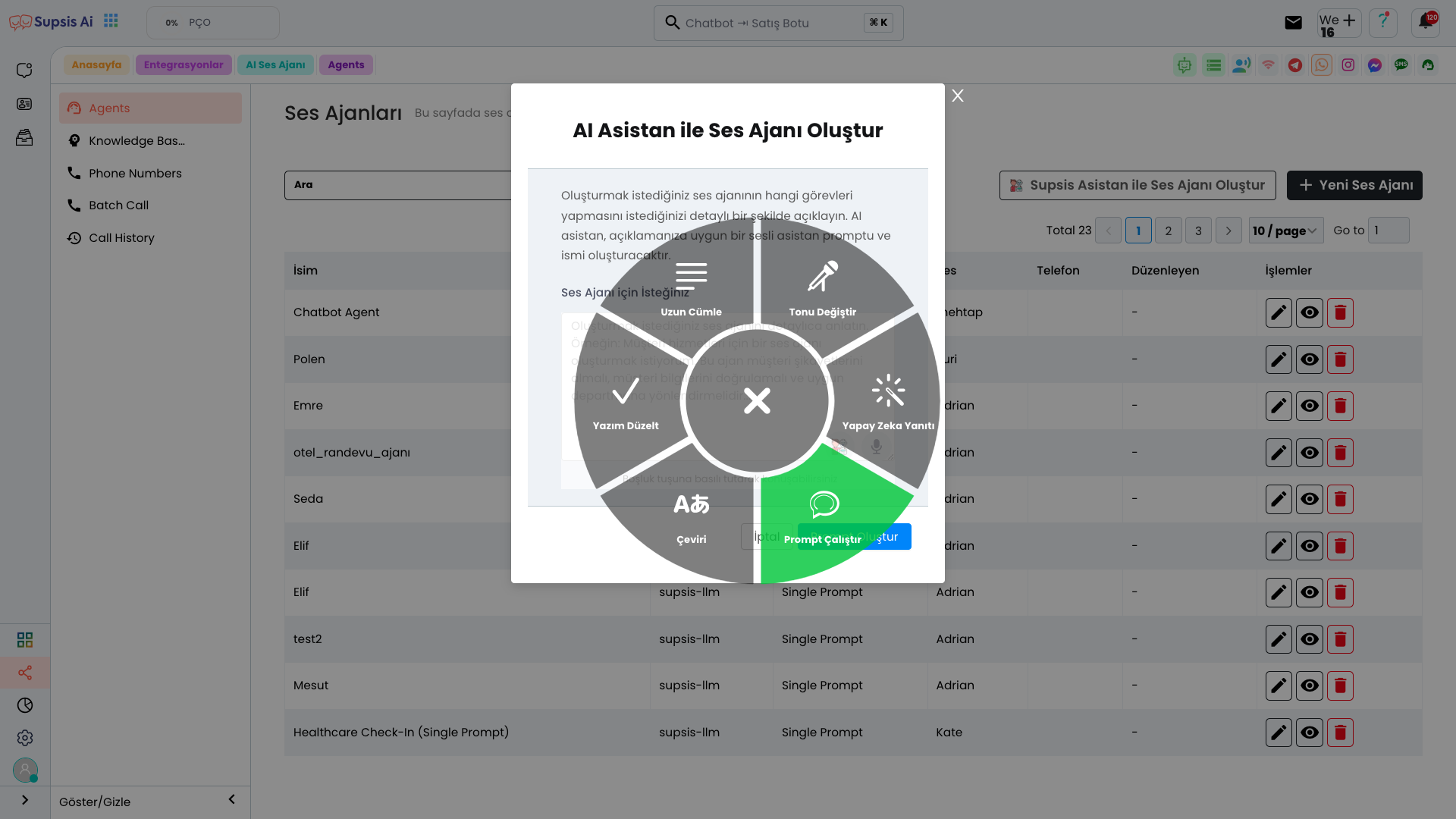Delete the Polen agent
This screenshot has height=819, width=1456.
[1340, 359]
